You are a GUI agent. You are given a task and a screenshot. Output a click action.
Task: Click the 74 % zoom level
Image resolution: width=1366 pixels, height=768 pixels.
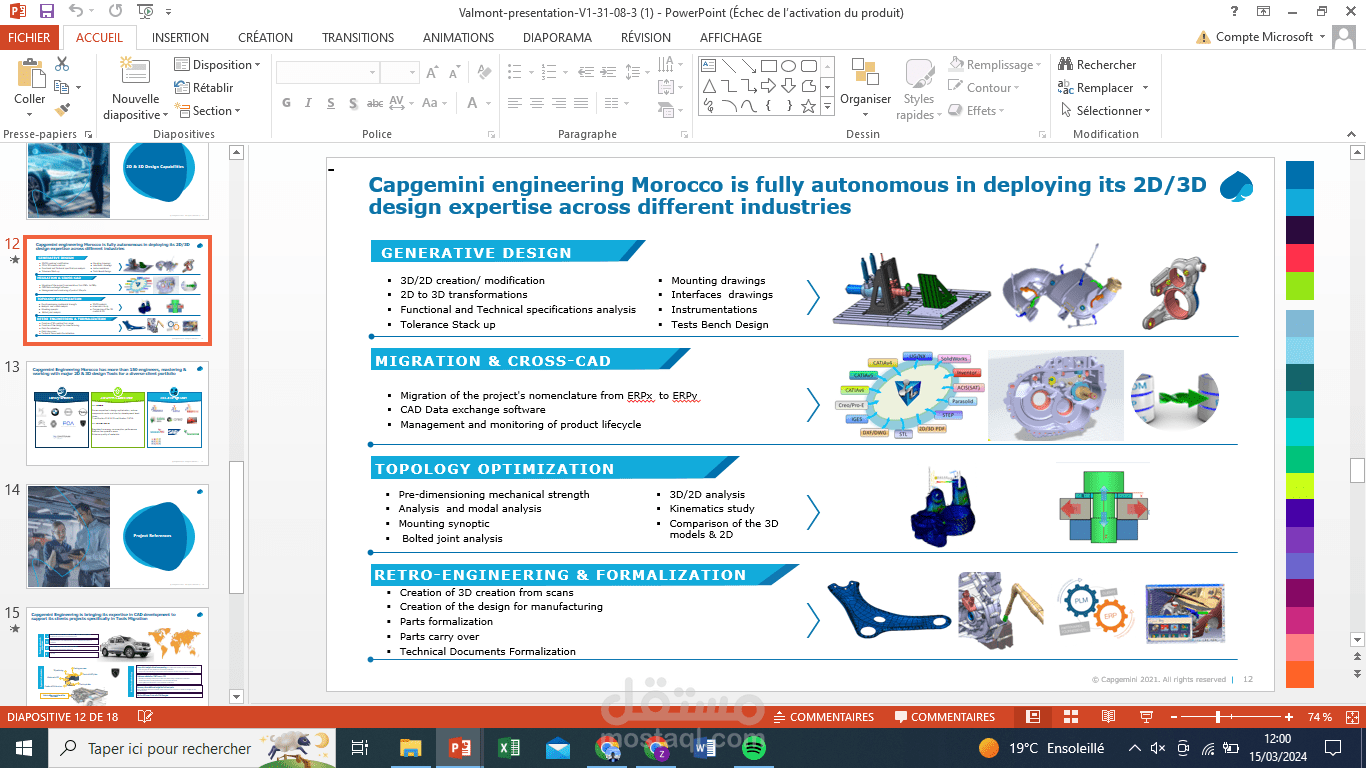click(1319, 717)
